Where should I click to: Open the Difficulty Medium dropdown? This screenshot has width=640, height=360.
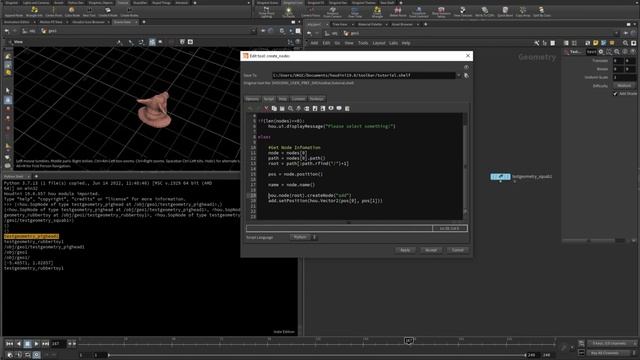[x=624, y=86]
